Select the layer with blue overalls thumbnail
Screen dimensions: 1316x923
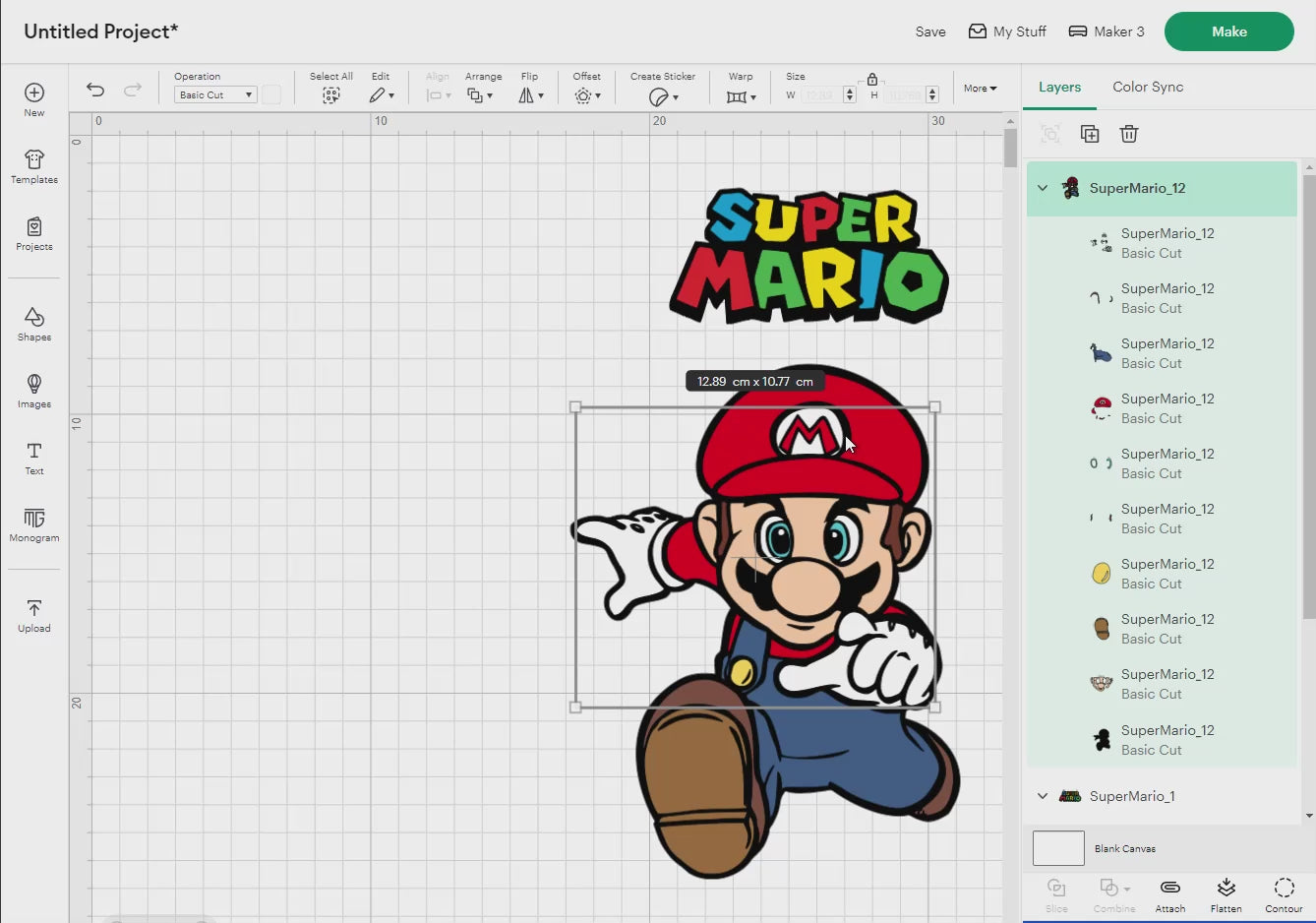[1162, 353]
